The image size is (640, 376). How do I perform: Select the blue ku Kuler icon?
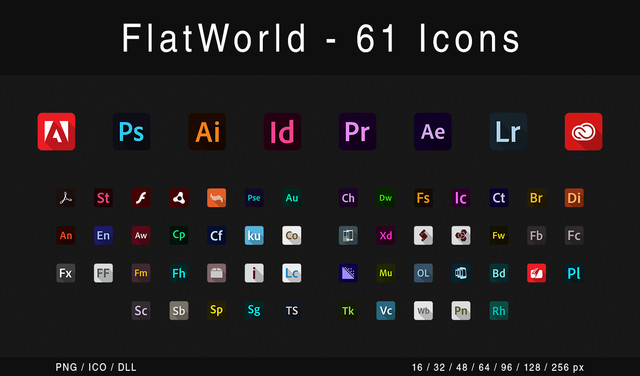[254, 235]
